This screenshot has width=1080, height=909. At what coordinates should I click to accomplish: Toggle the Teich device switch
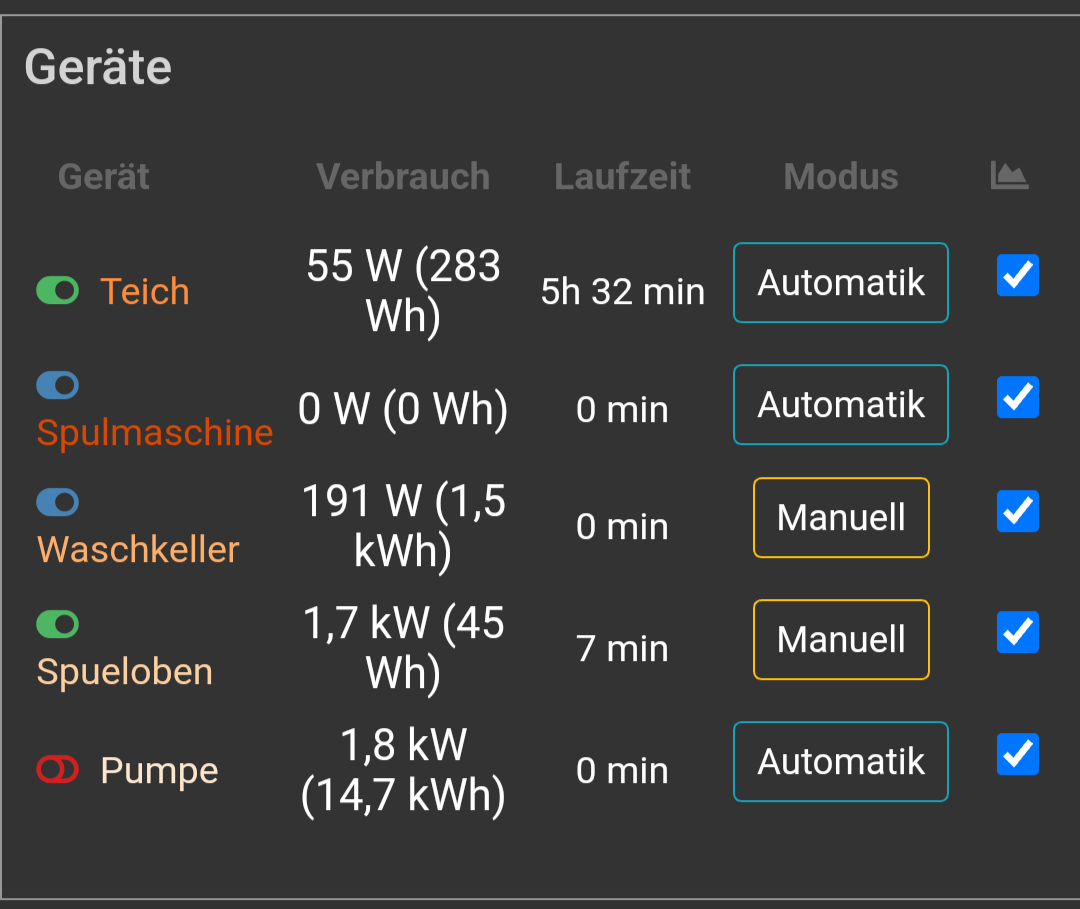[58, 291]
